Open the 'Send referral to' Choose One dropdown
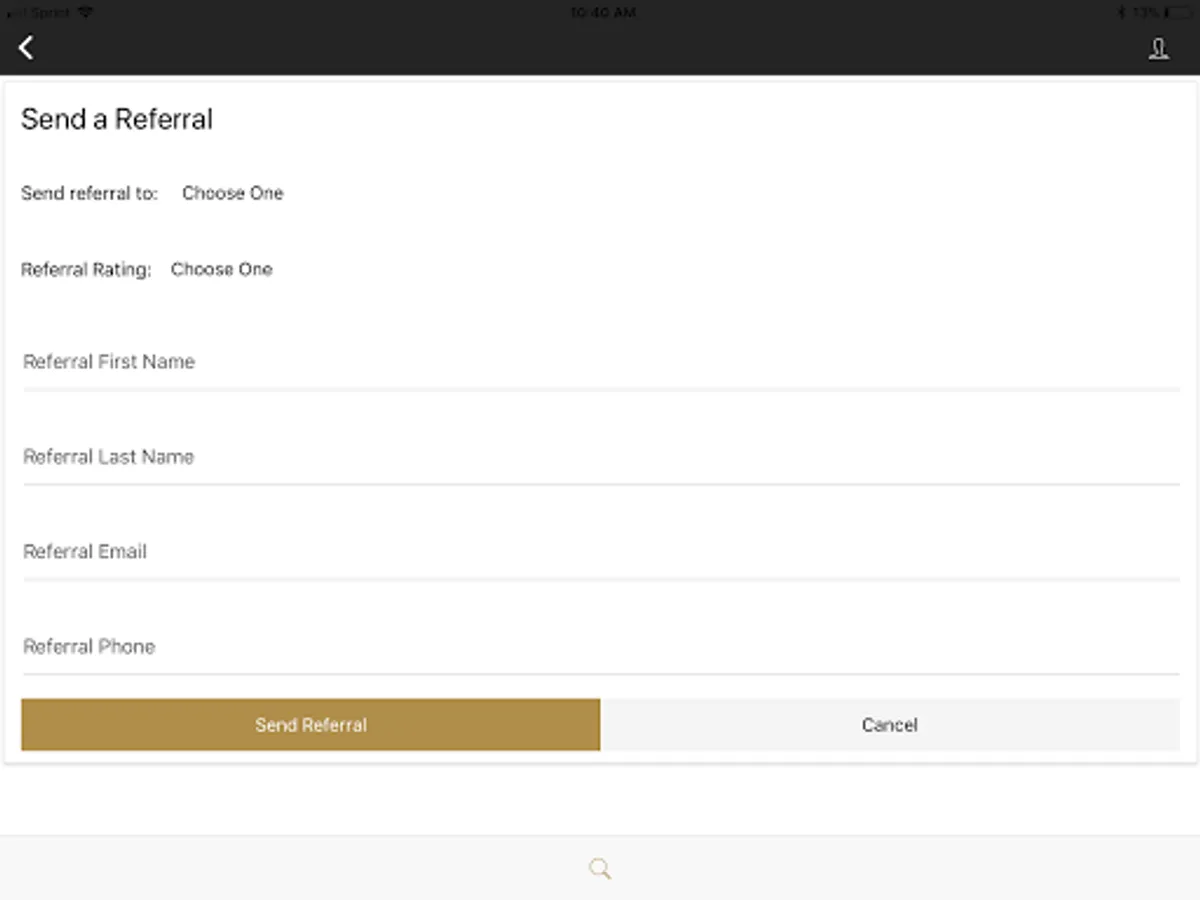The width and height of the screenshot is (1200, 900). point(233,193)
